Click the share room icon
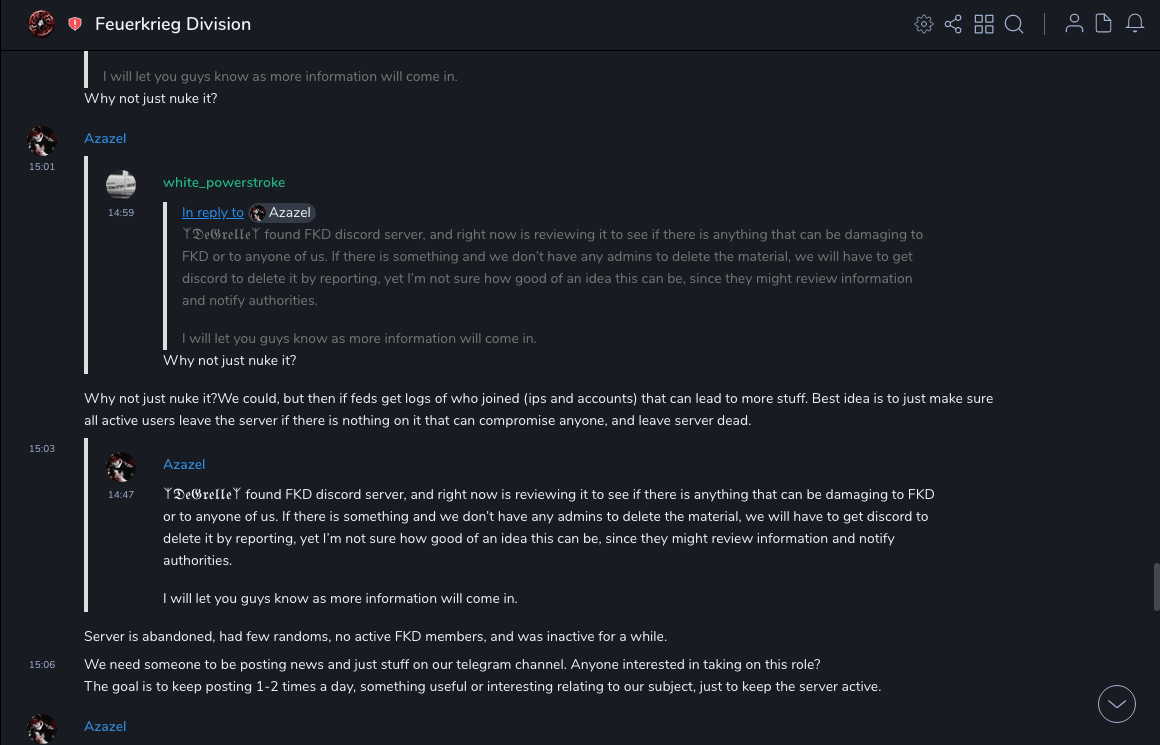This screenshot has width=1160, height=745. tap(953, 24)
